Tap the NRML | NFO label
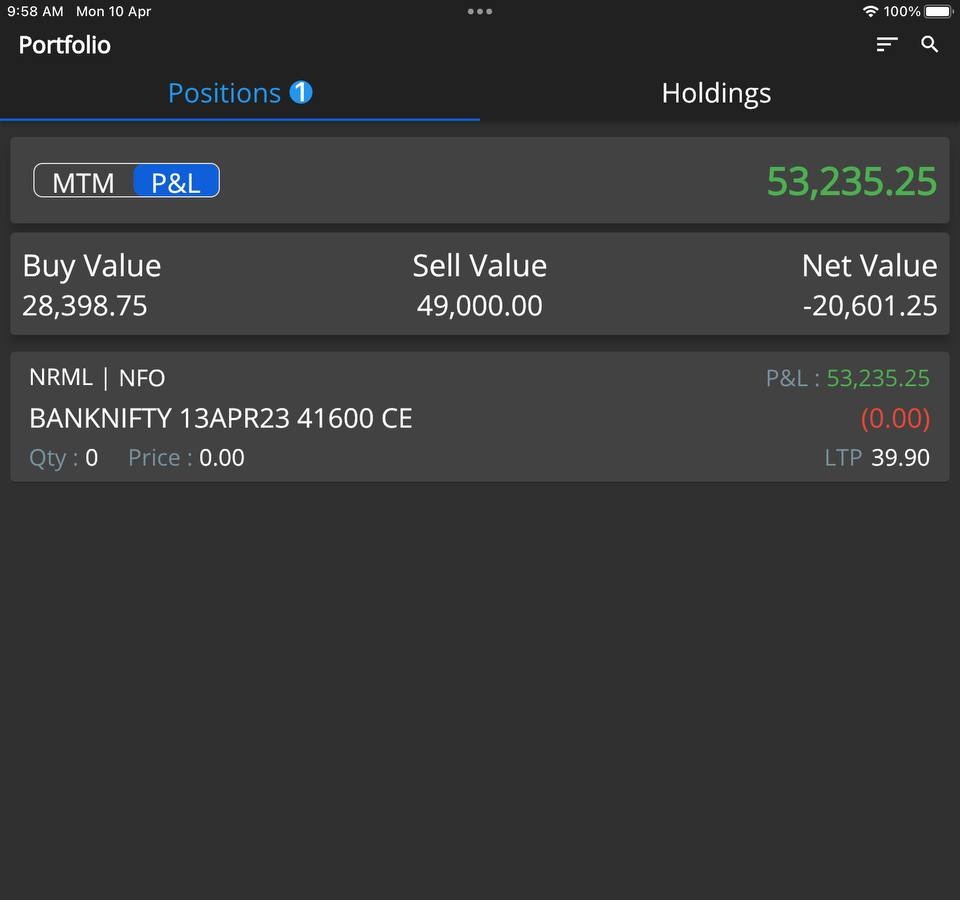Image resolution: width=960 pixels, height=900 pixels. pos(97,378)
